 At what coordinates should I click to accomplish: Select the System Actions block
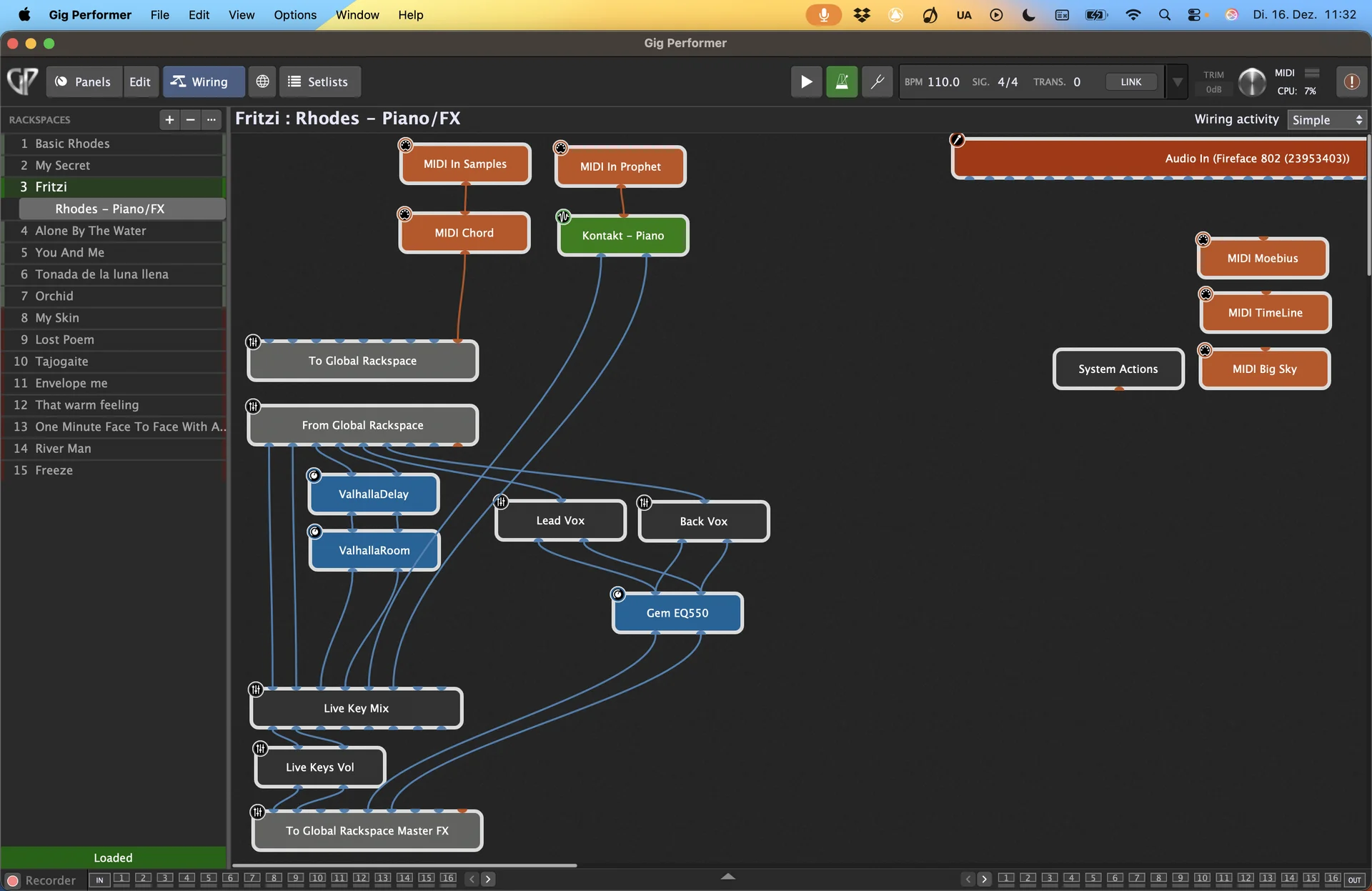tap(1118, 369)
